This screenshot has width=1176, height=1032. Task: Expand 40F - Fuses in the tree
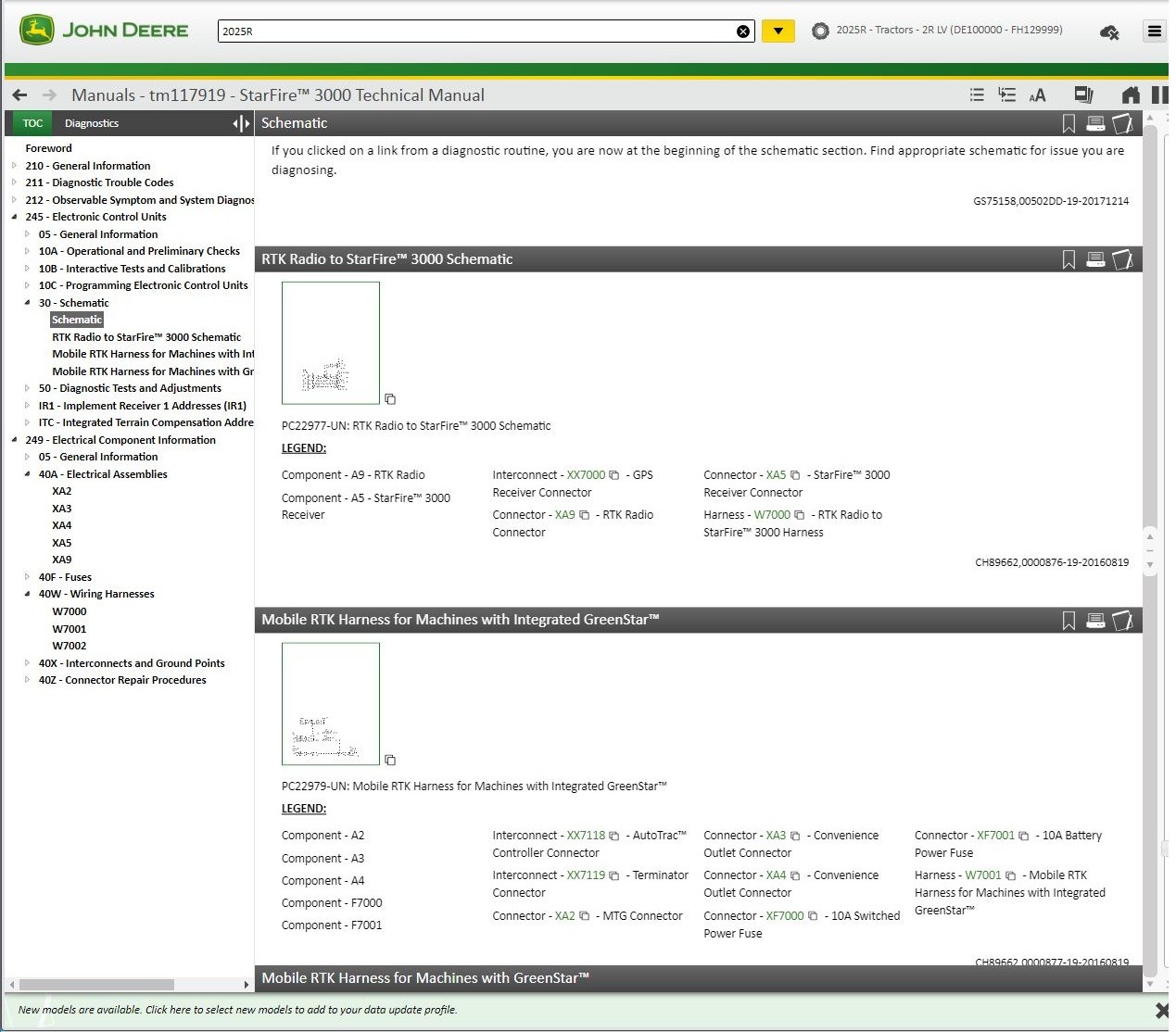tap(27, 577)
